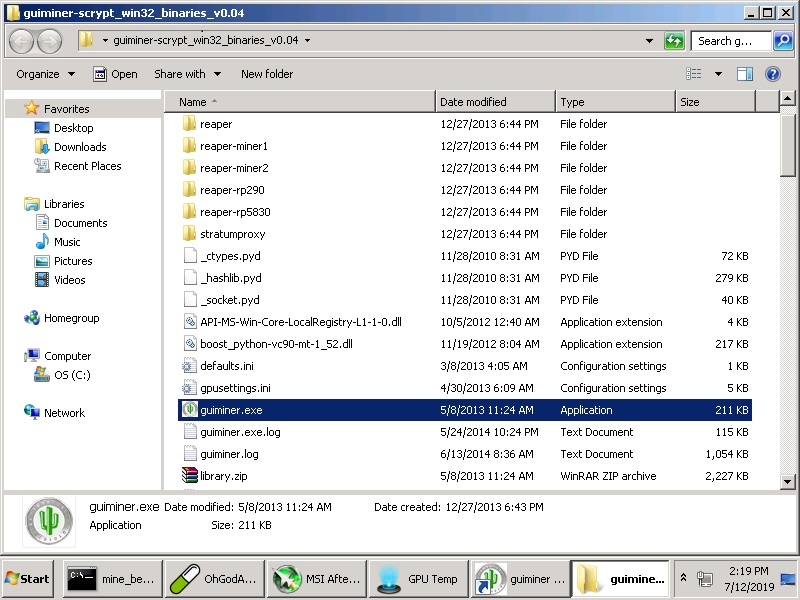Open dropdown arrow after folder name in address bar
This screenshot has width=800, height=600.
coord(307,40)
